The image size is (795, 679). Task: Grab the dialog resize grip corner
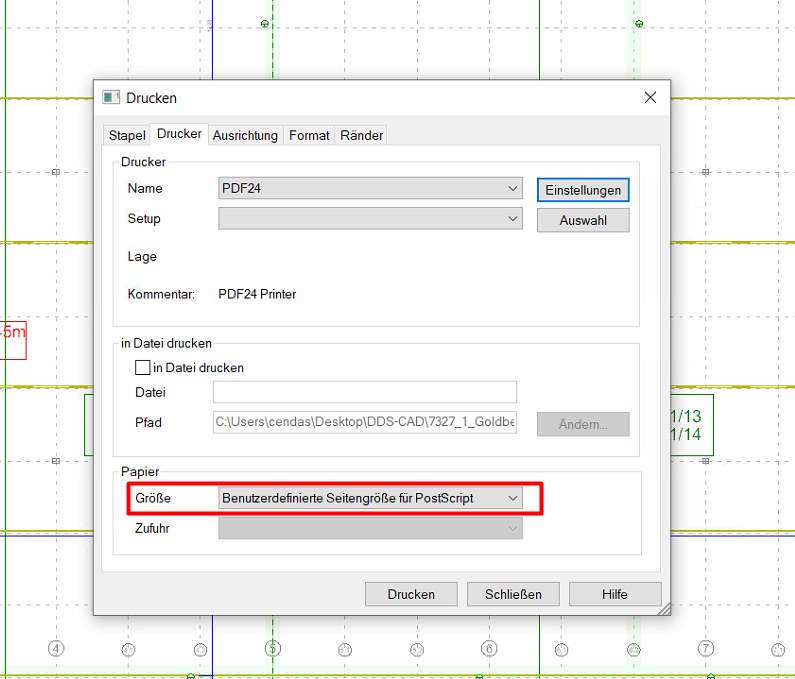[664, 609]
